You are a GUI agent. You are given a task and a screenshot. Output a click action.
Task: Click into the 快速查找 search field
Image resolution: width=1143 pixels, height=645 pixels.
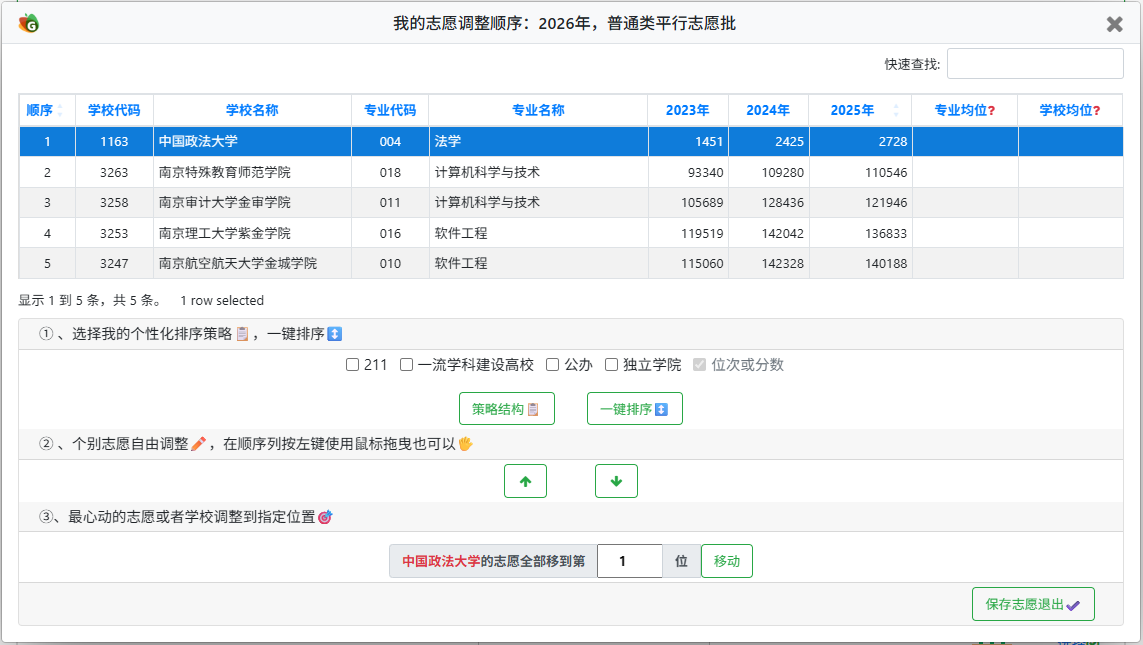tap(1035, 64)
